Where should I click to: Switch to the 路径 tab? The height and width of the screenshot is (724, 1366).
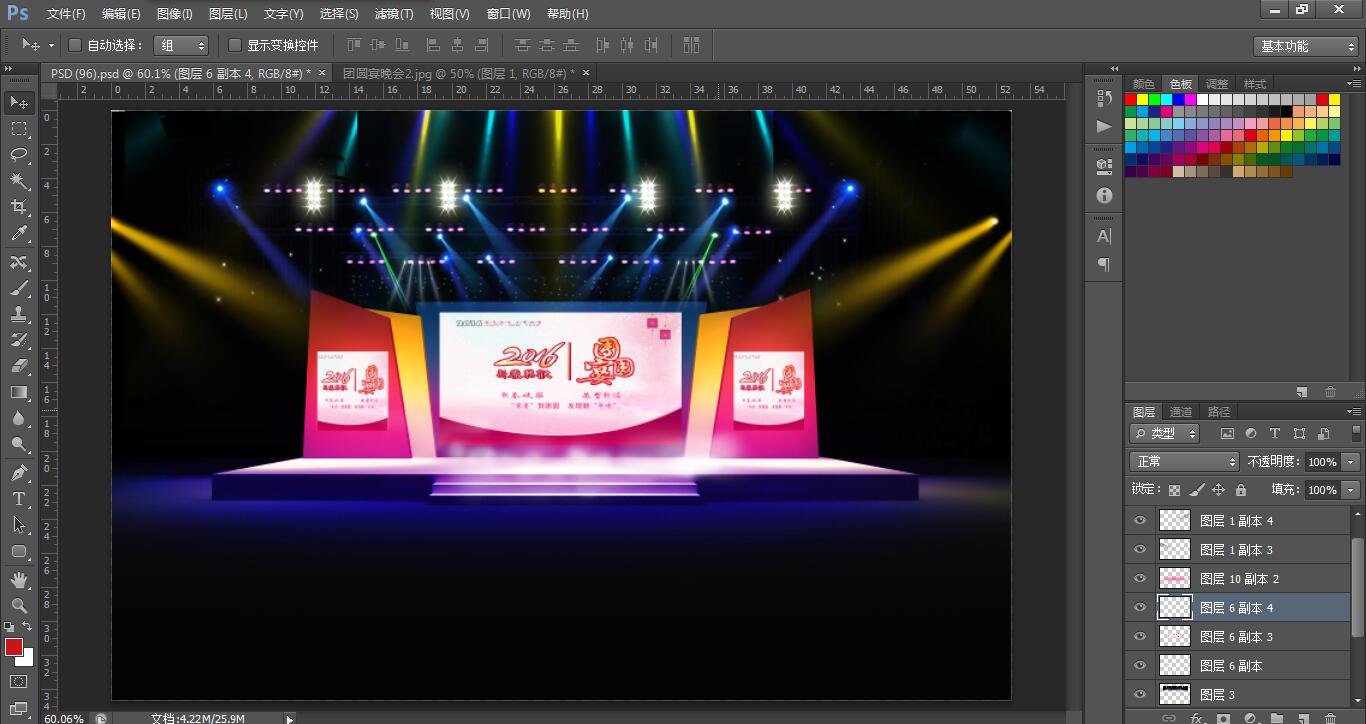(x=1219, y=412)
